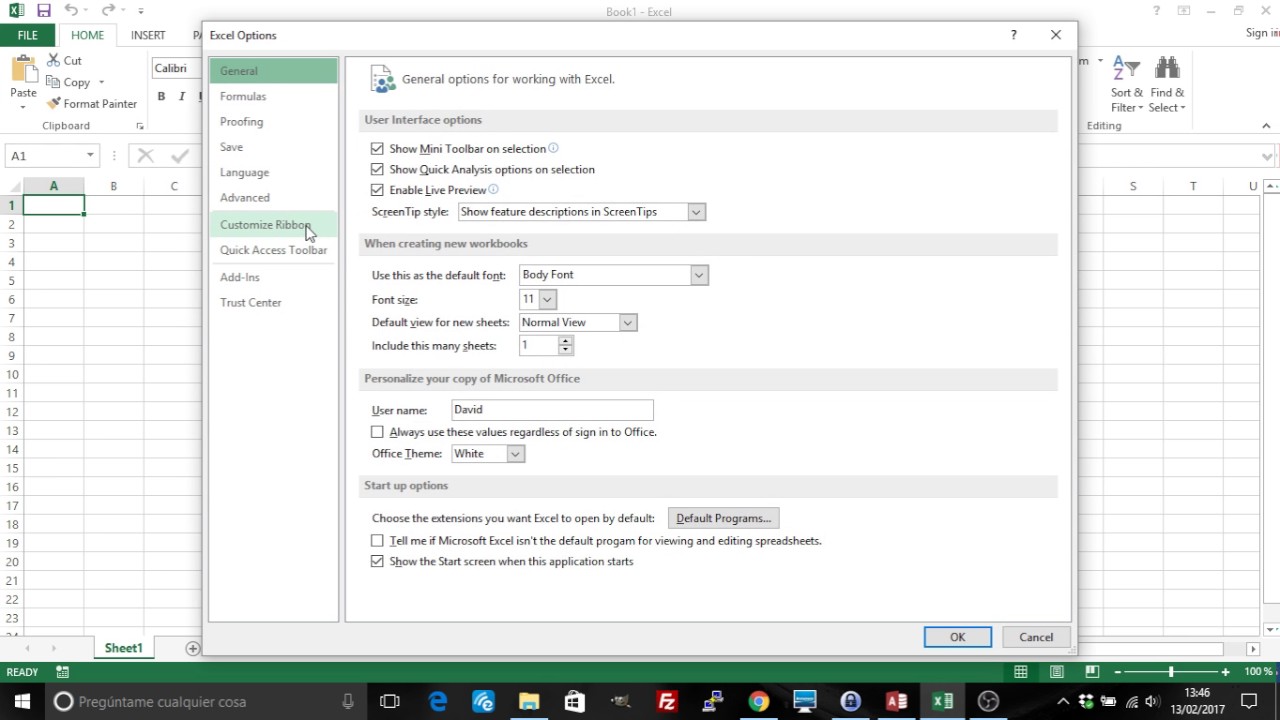Viewport: 1280px width, 720px height.
Task: Select the Format Painter brush
Action: [x=53, y=104]
